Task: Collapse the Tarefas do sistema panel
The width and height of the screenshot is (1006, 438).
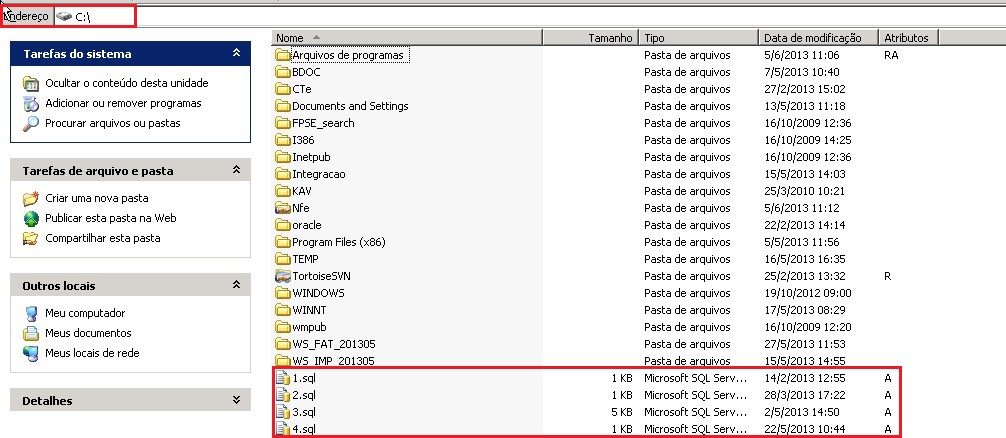Action: 236,53
